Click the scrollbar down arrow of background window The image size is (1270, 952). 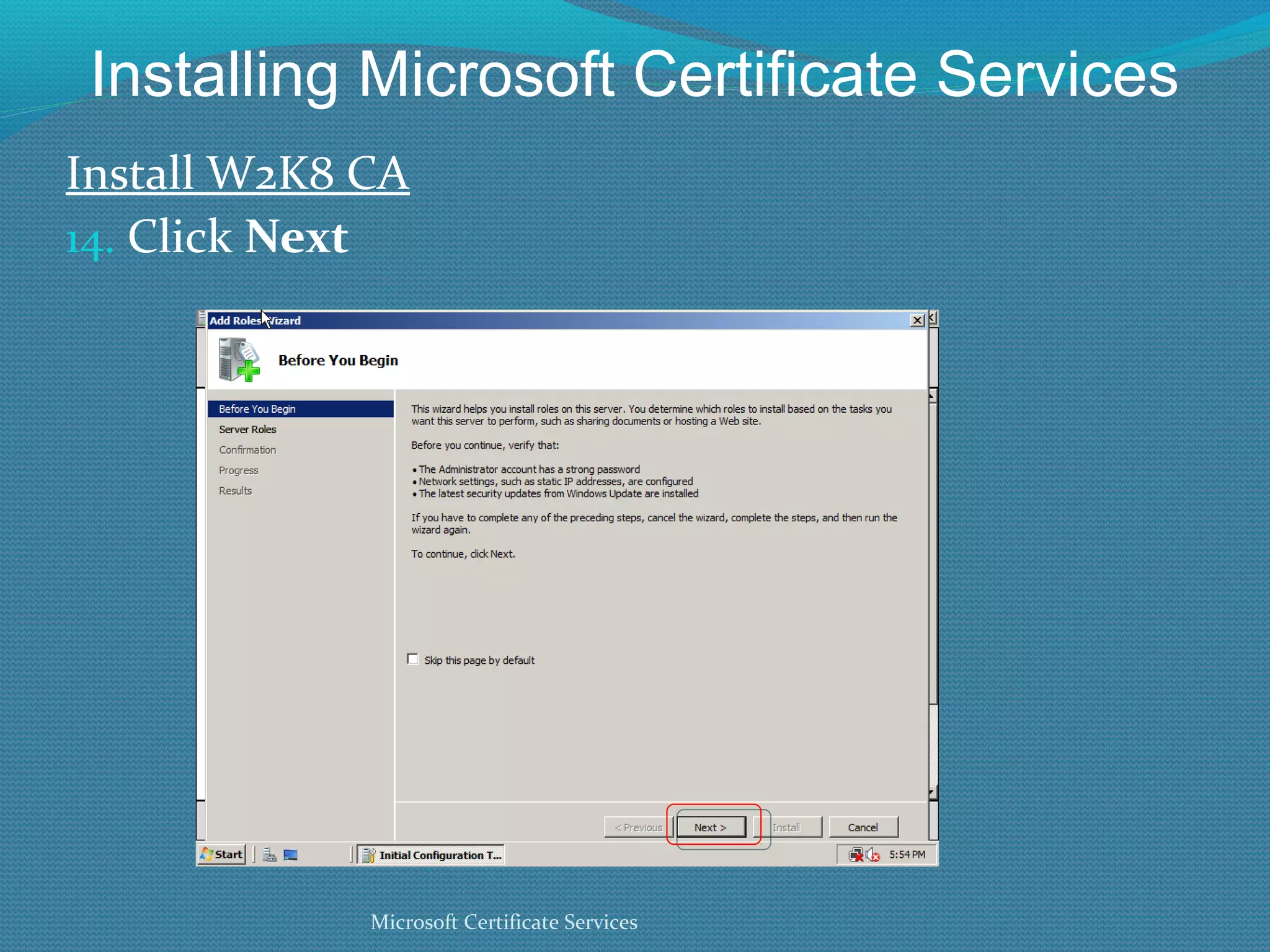[x=933, y=793]
